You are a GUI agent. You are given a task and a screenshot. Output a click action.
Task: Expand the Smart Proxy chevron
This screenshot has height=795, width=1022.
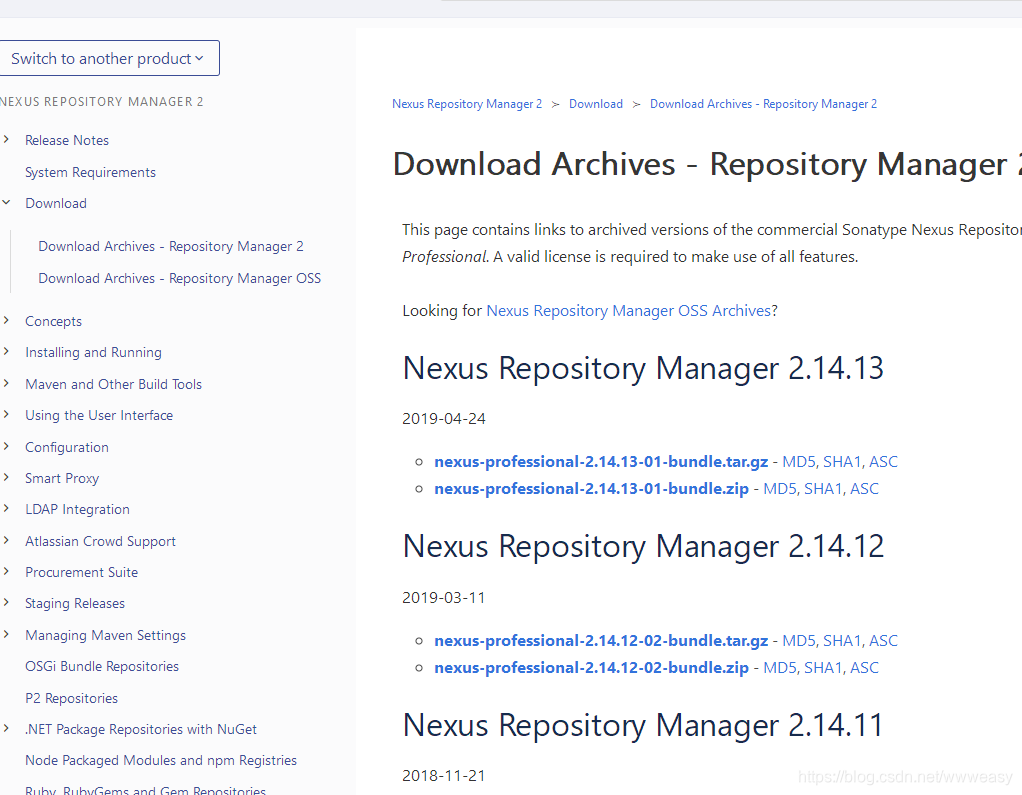tap(7, 478)
